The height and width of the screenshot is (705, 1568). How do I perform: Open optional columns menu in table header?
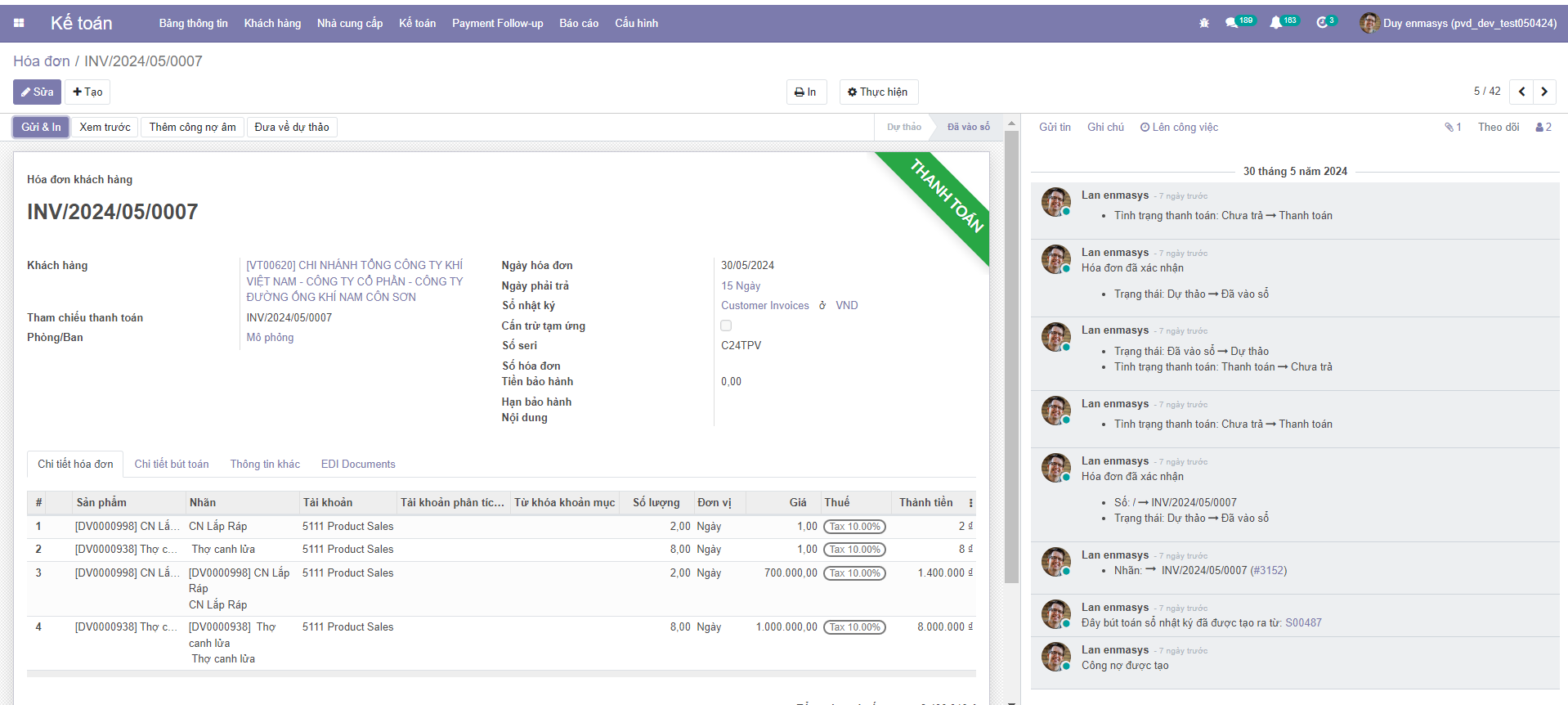tap(970, 503)
